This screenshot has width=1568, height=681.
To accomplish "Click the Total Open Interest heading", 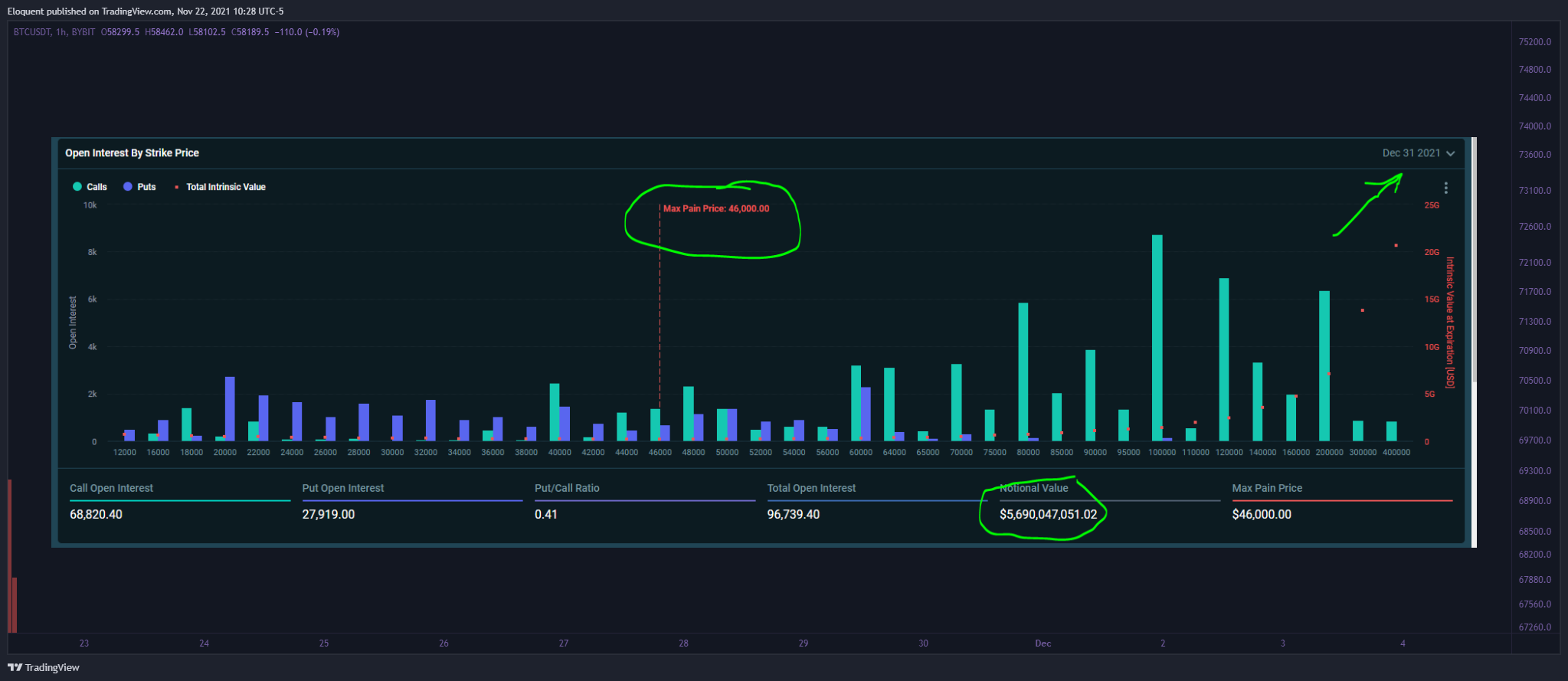I will click(x=811, y=488).
